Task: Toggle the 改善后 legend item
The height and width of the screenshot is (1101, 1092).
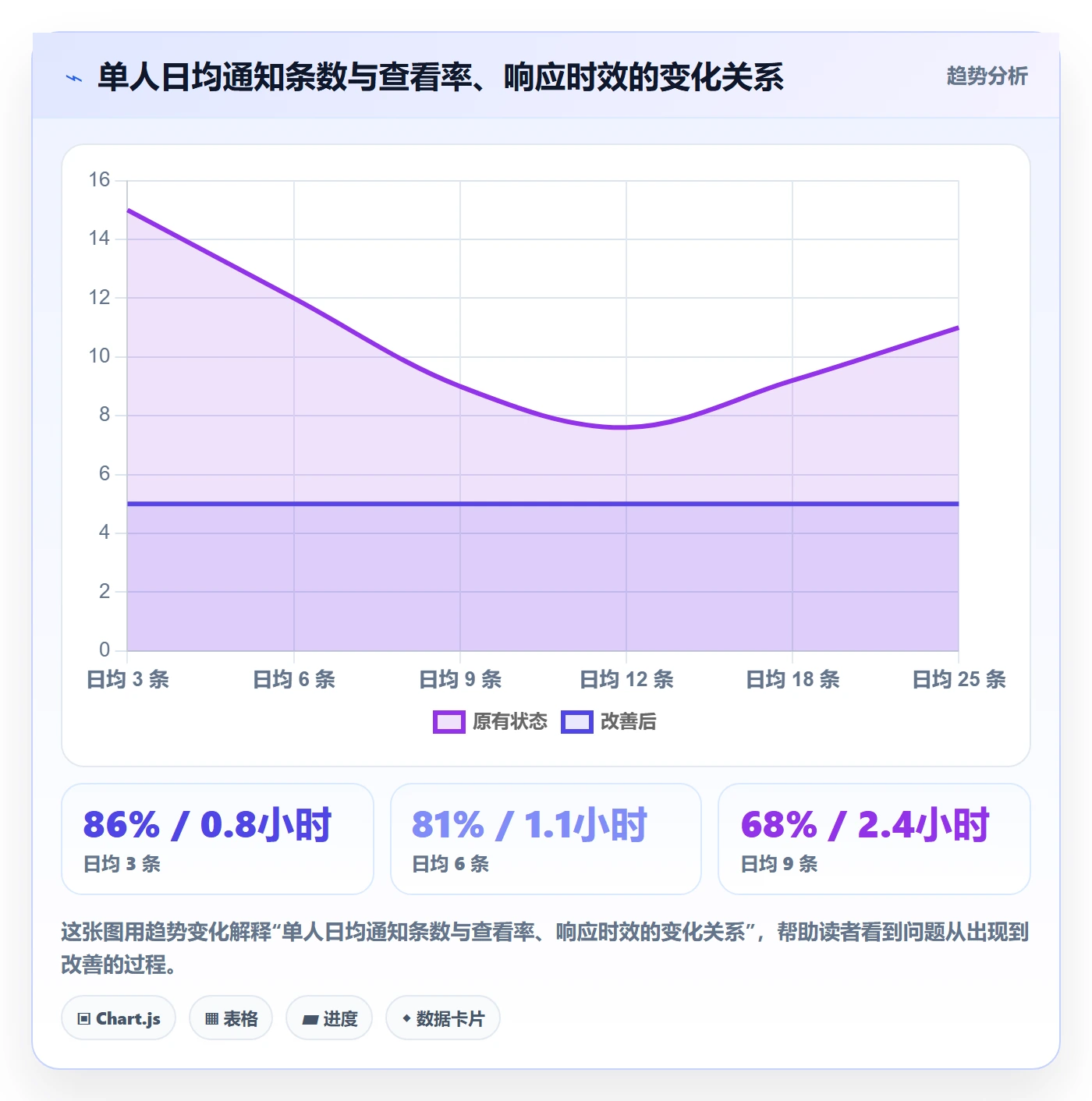Action: click(x=609, y=722)
